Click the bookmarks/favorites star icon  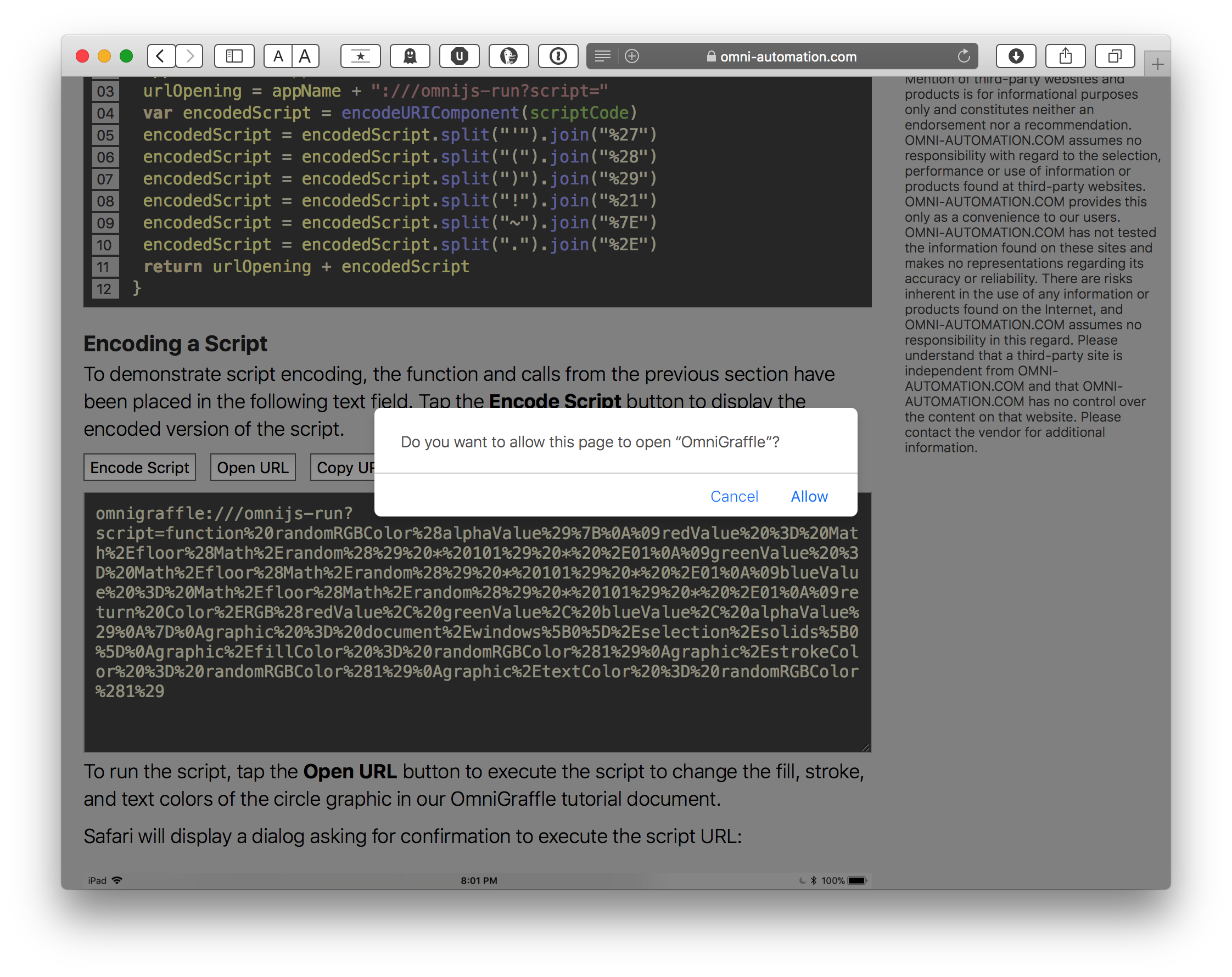click(360, 57)
